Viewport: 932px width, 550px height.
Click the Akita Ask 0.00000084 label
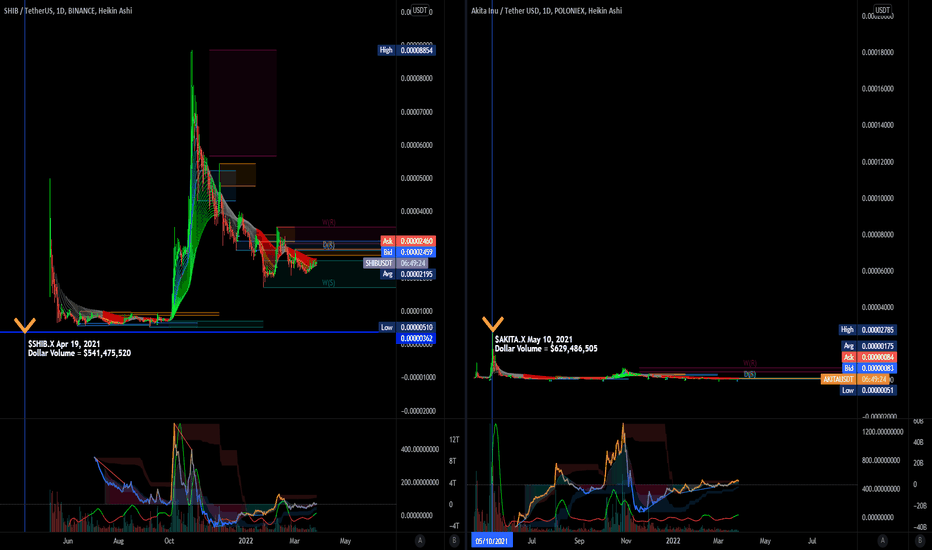pyautogui.click(x=869, y=357)
